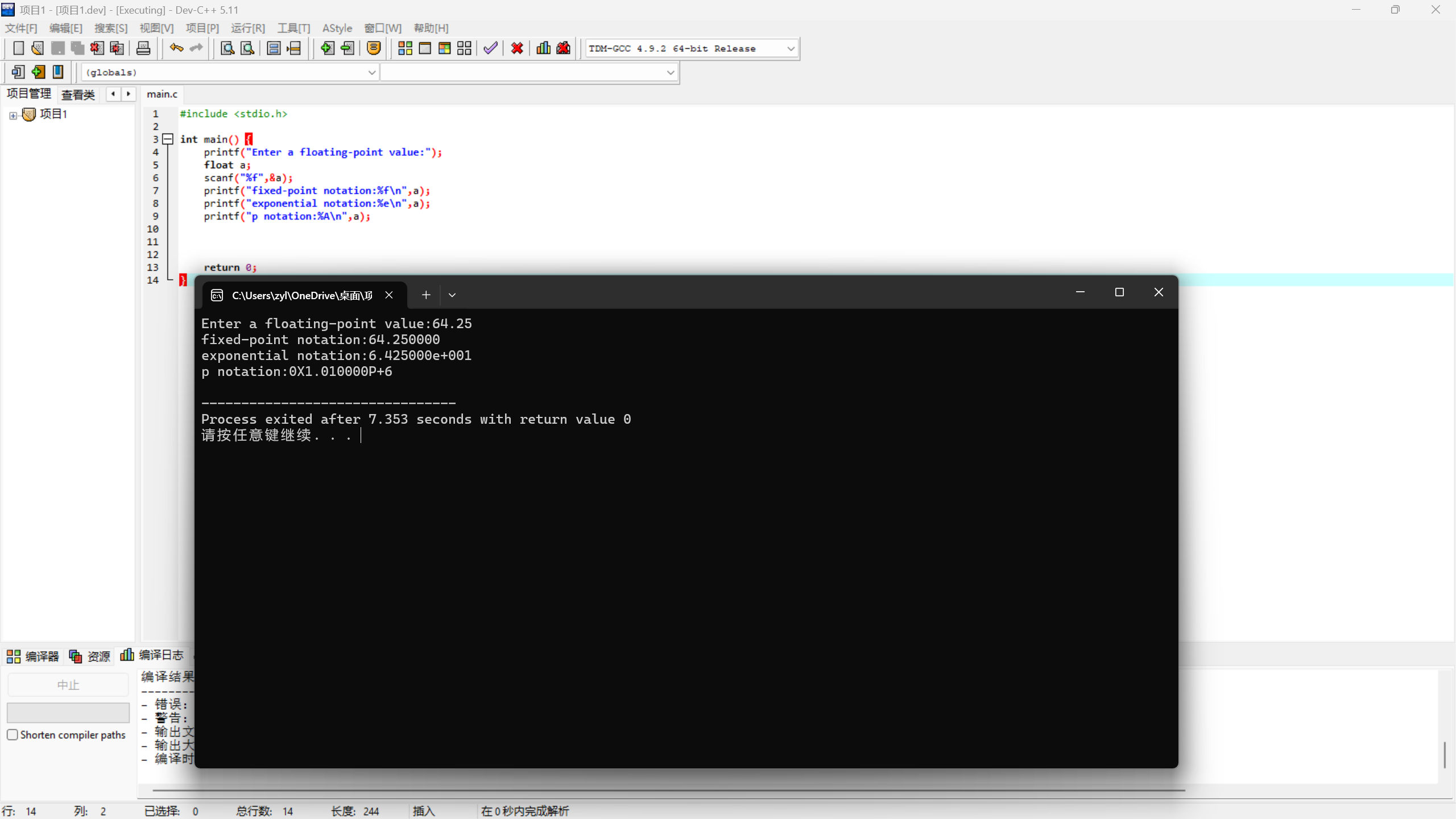The height and width of the screenshot is (819, 1456).
Task: Open the console new-tab dropdown chevron
Action: click(x=452, y=295)
